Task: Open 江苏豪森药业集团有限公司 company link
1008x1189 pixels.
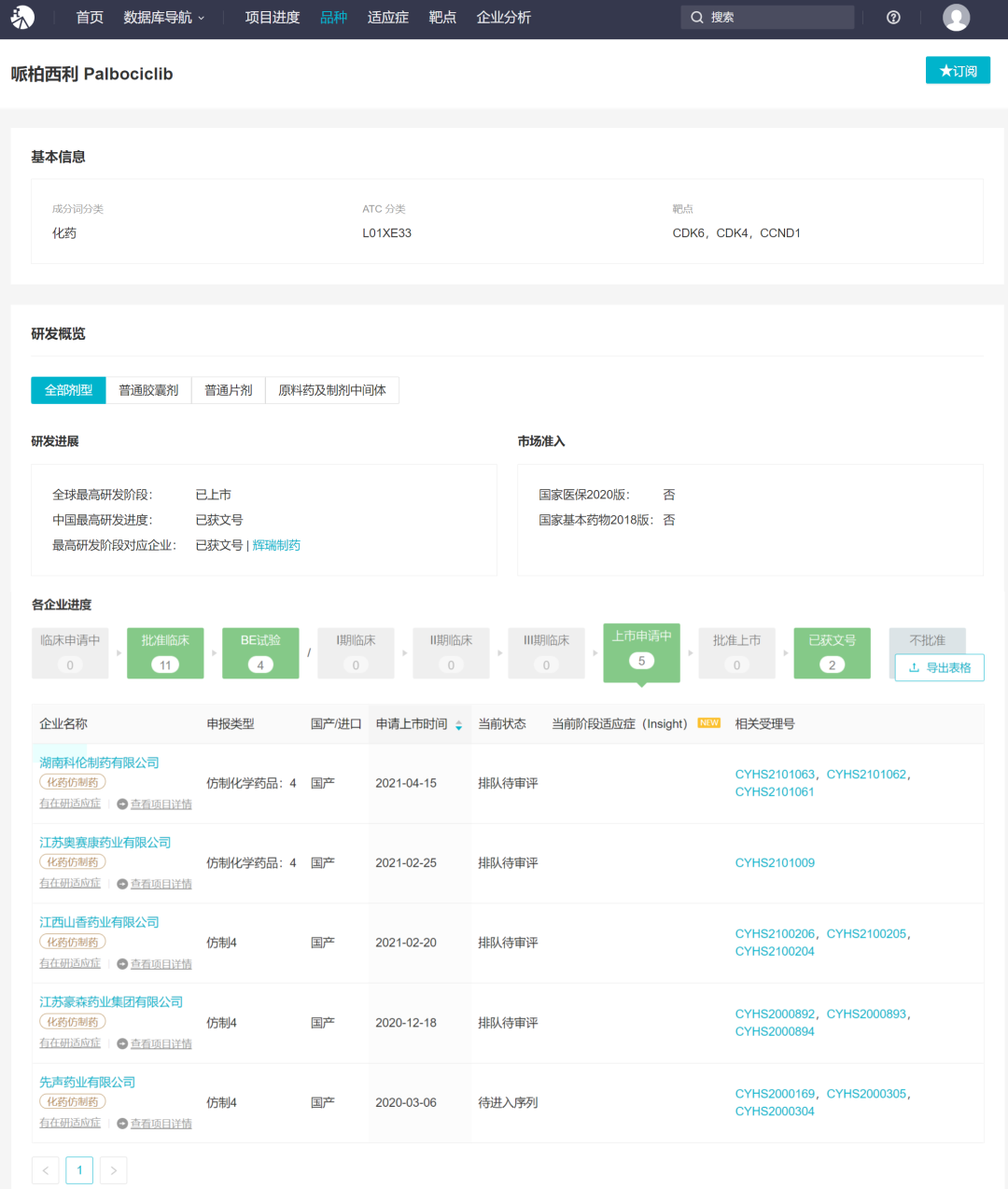Action: pos(111,1002)
